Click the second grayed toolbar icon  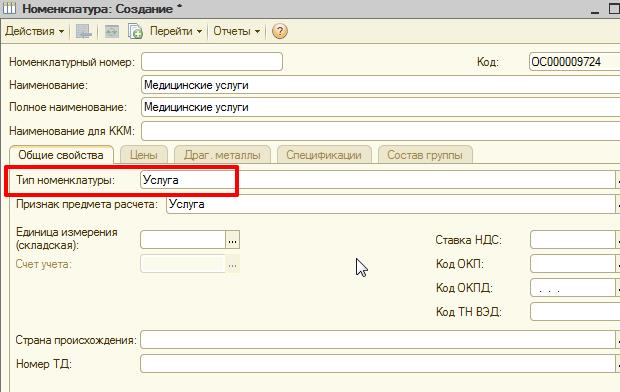(x=112, y=31)
